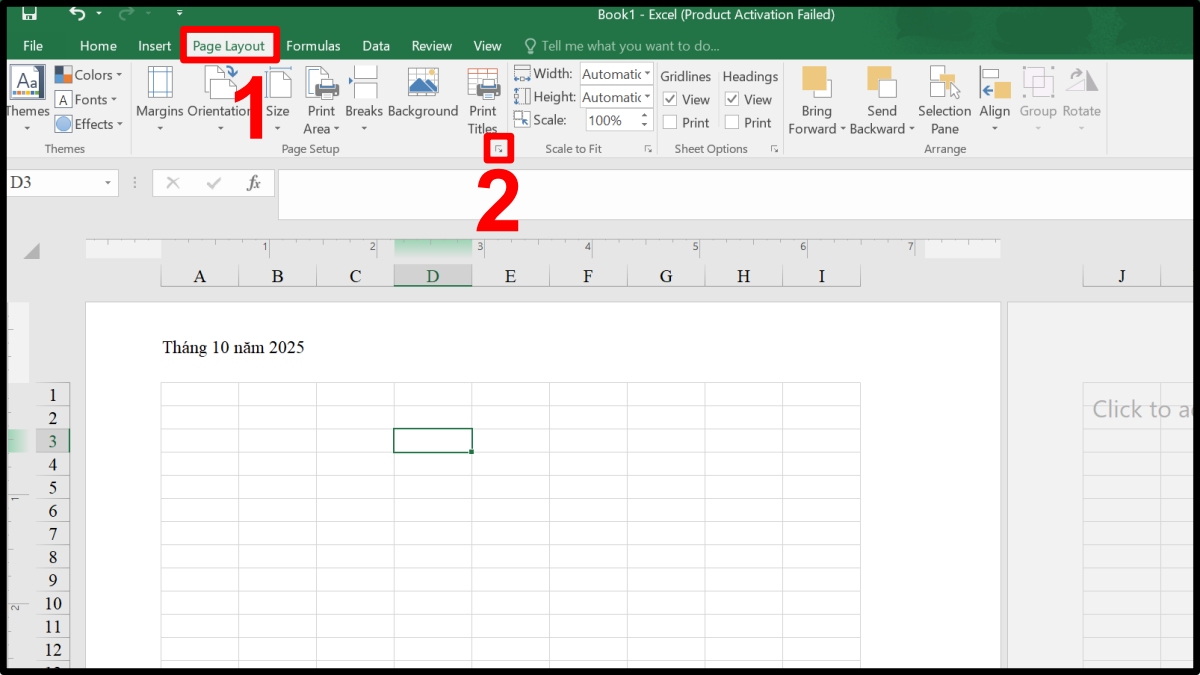The height and width of the screenshot is (675, 1200).
Task: Increase Scale using the stepper arrow
Action: [643, 114]
